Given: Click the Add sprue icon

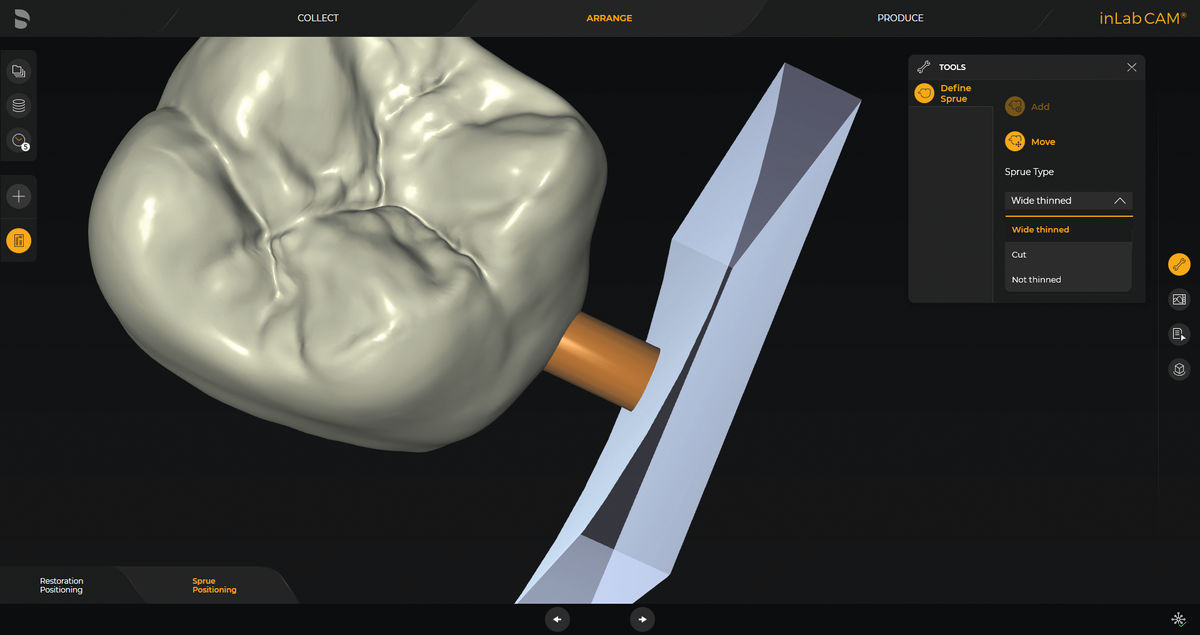Looking at the screenshot, I should click(1015, 106).
